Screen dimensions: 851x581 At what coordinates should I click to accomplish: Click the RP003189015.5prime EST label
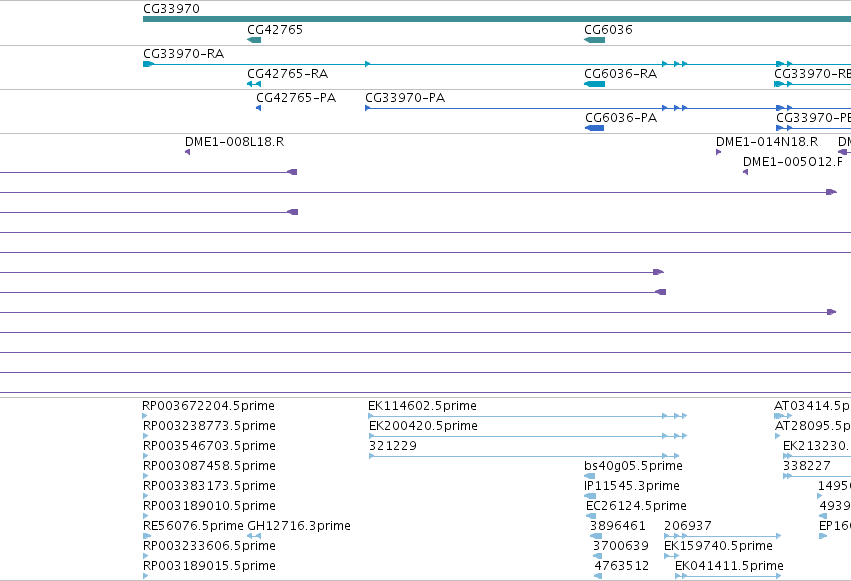[209, 566]
